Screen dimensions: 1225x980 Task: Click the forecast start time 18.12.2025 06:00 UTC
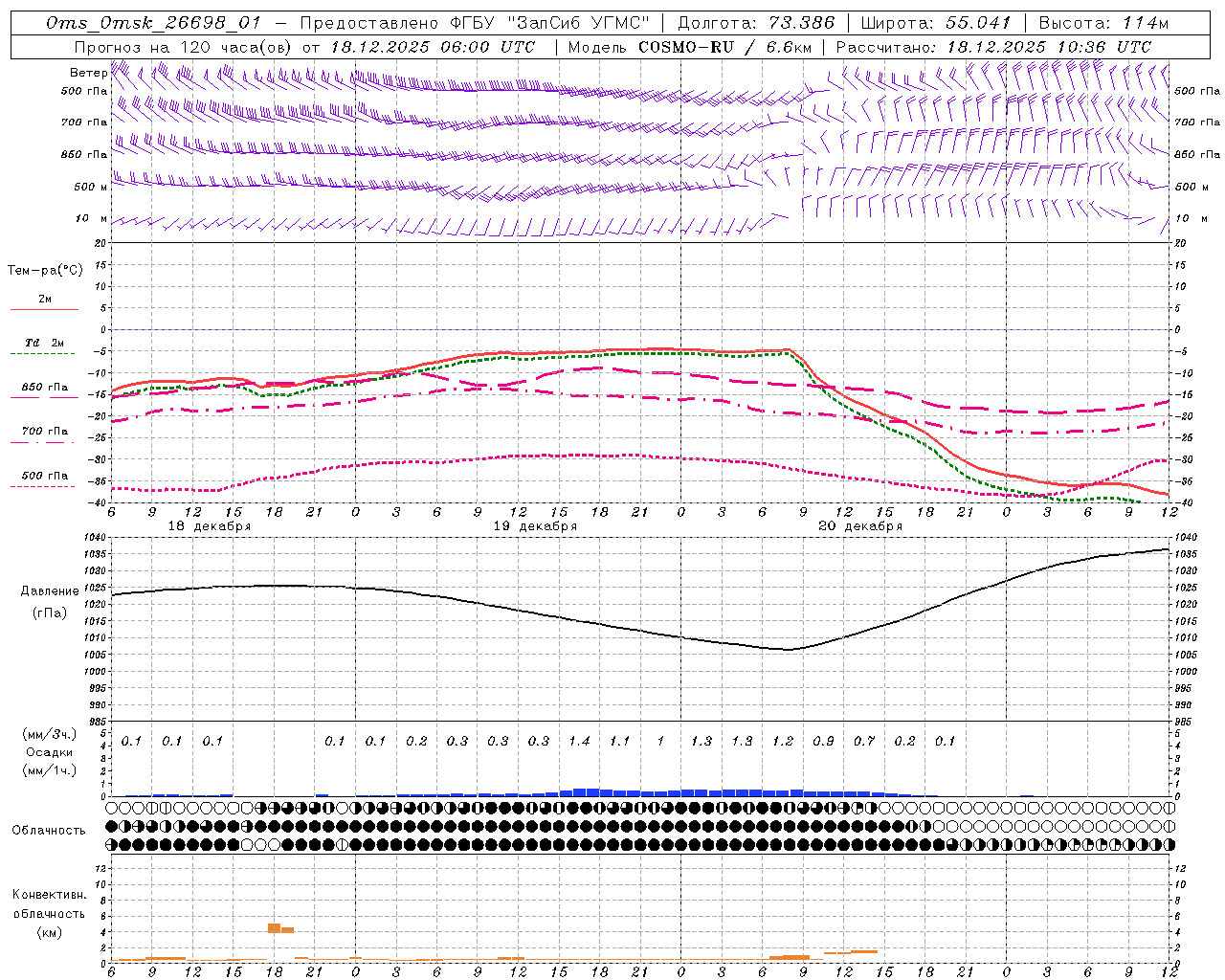click(x=433, y=47)
